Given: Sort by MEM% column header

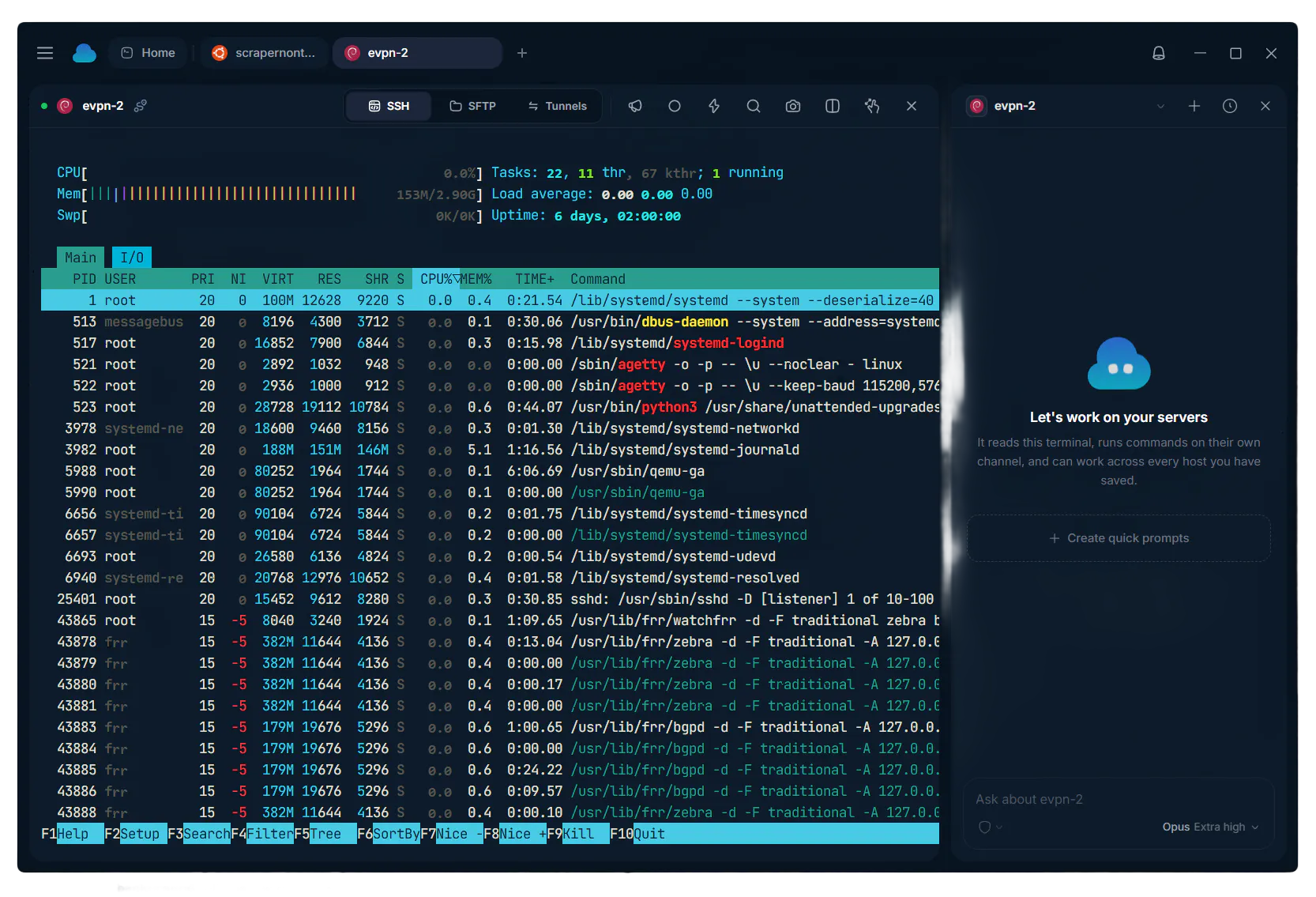Looking at the screenshot, I should [476, 279].
